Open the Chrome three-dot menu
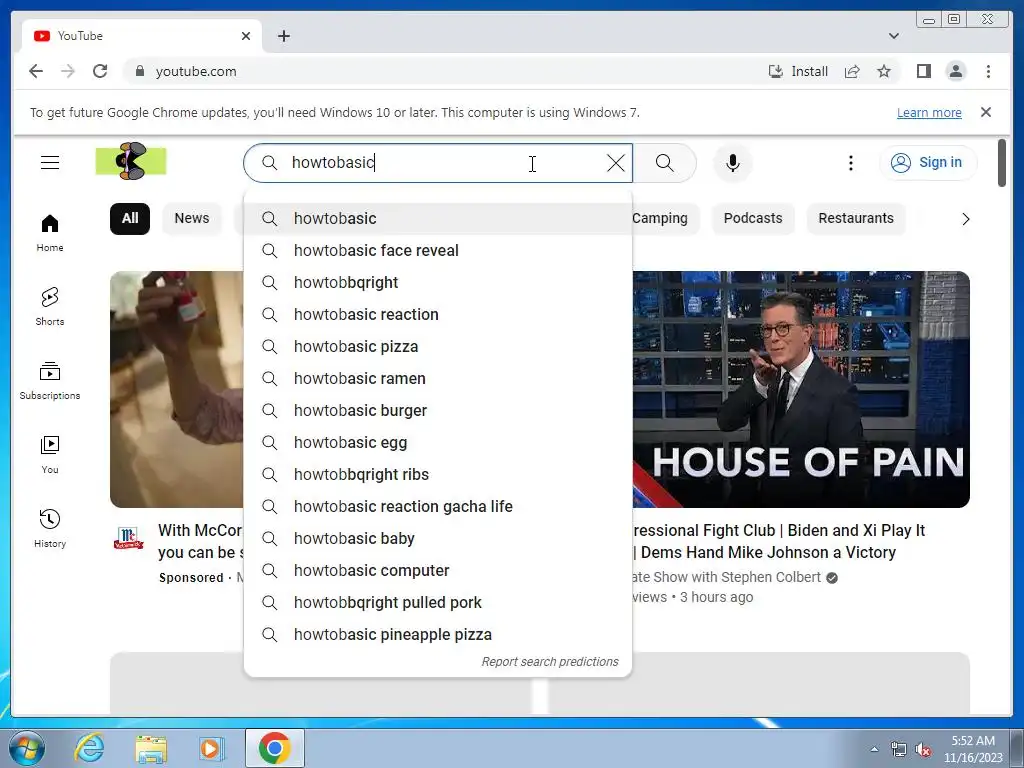The image size is (1024, 768). tap(988, 71)
